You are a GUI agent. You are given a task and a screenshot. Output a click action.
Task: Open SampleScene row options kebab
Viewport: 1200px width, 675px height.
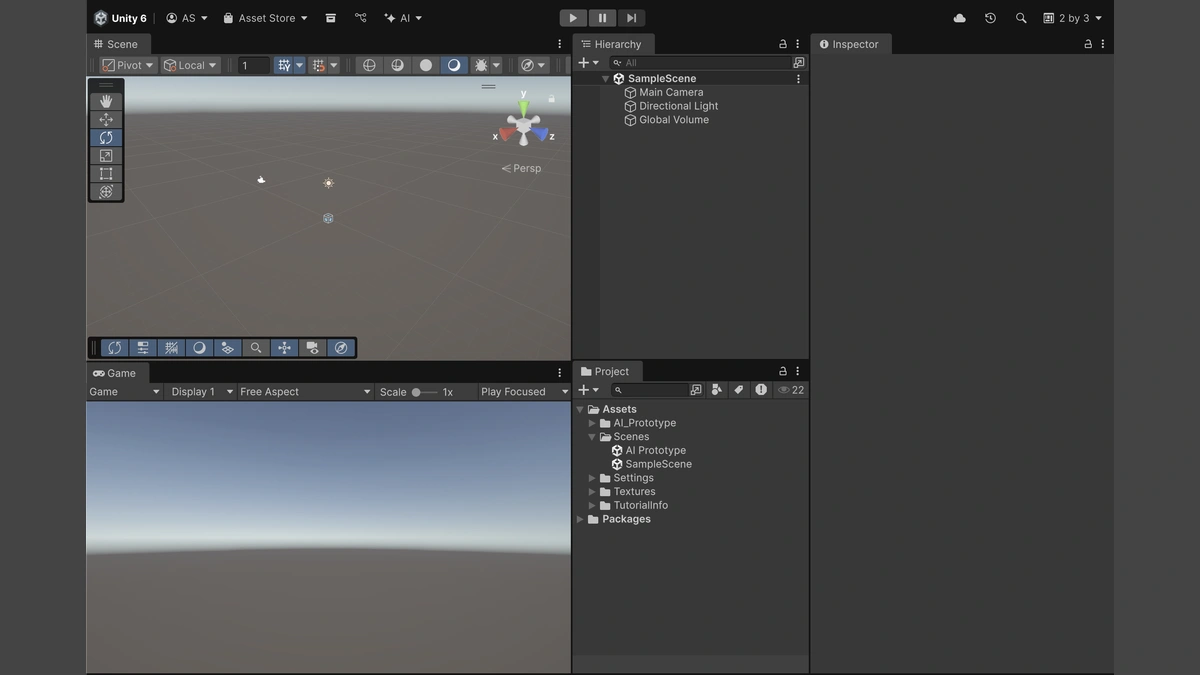(x=798, y=79)
